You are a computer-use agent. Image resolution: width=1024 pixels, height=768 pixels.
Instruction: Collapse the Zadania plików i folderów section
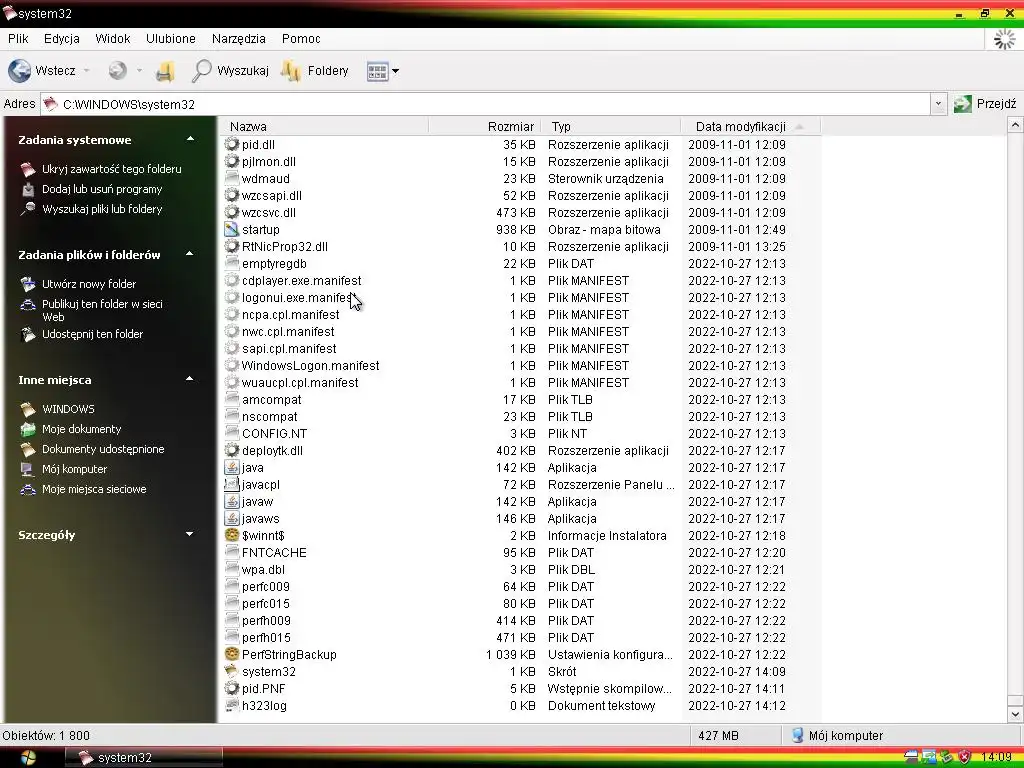pyautogui.click(x=190, y=254)
